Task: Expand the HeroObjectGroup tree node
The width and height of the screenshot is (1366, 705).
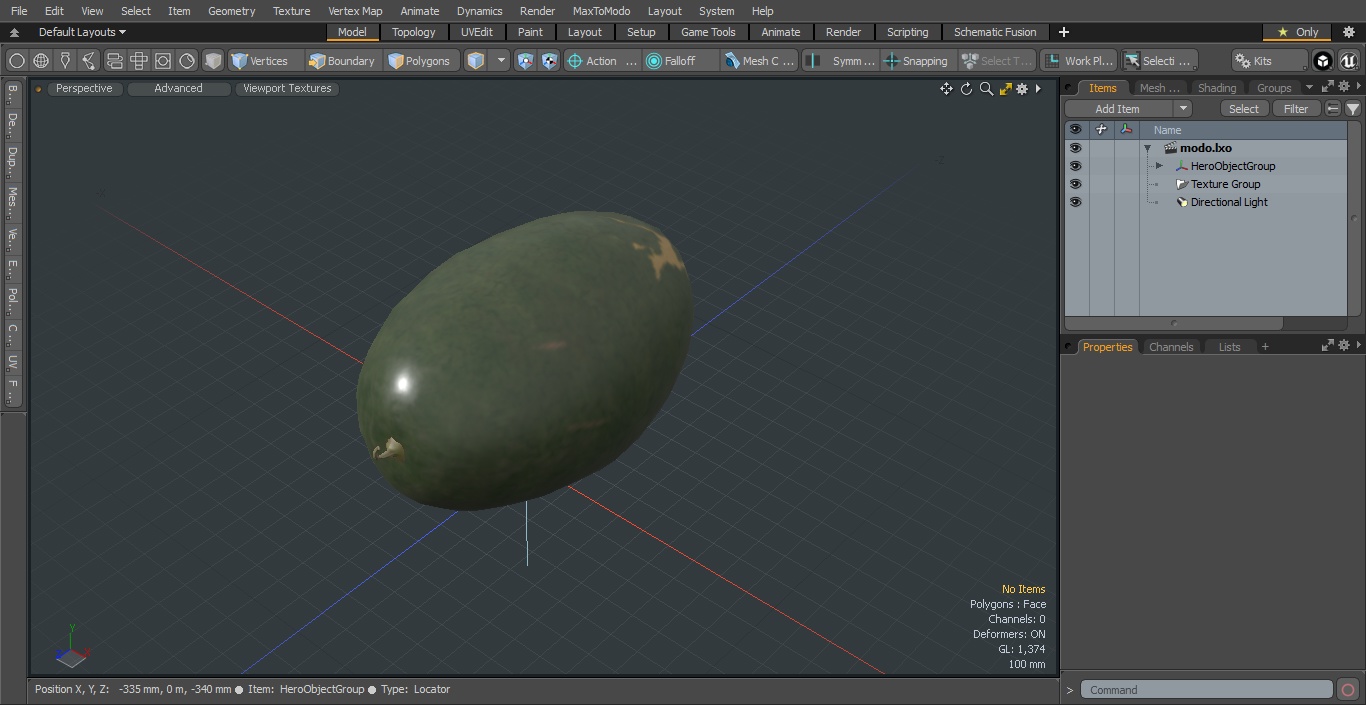Action: point(1158,166)
